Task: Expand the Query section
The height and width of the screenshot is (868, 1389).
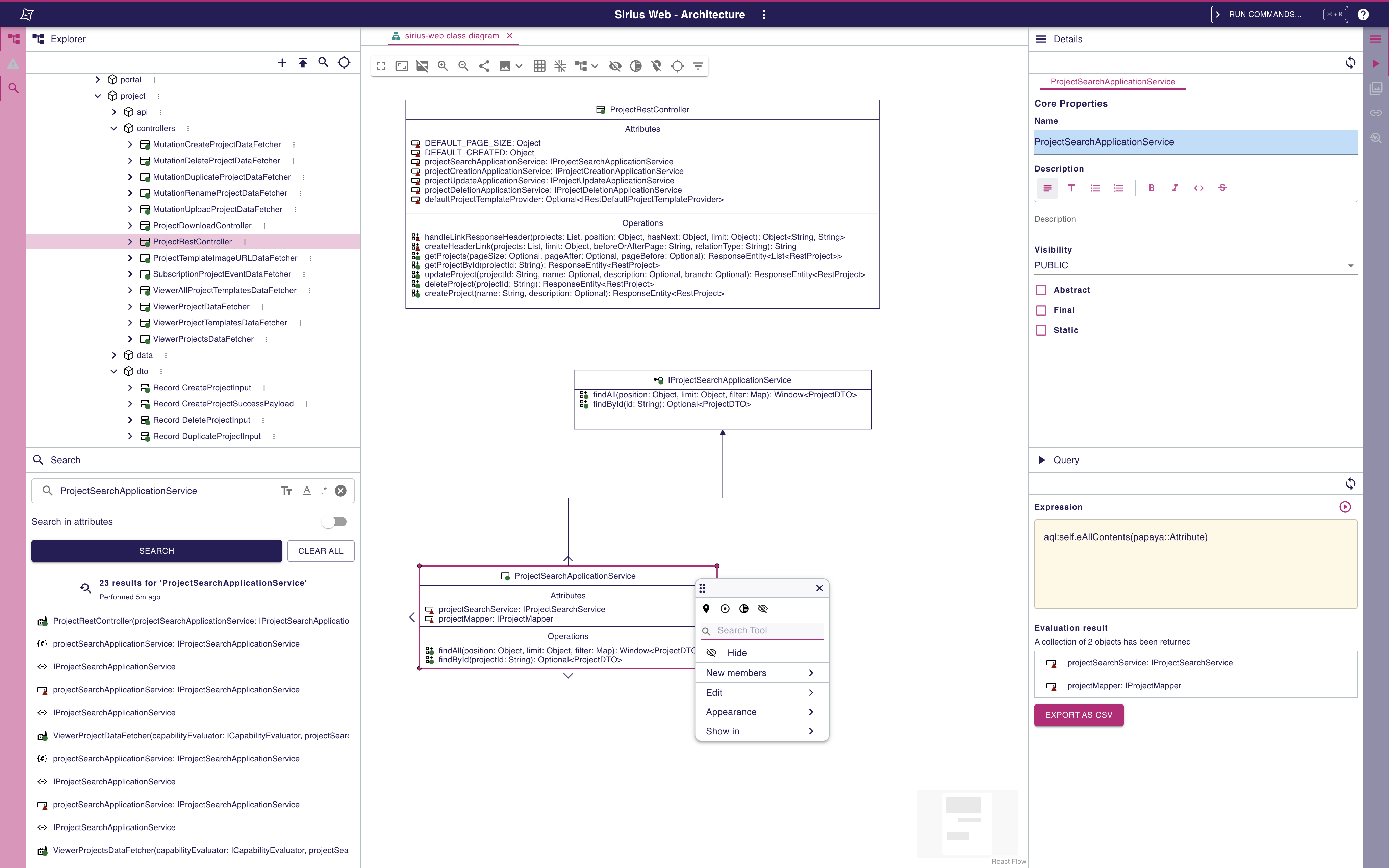Action: (1042, 460)
